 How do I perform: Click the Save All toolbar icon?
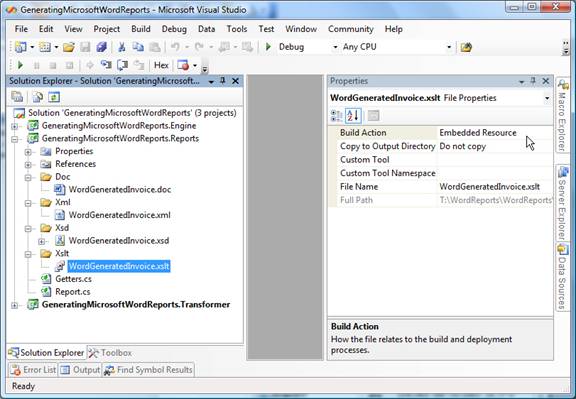point(101,47)
